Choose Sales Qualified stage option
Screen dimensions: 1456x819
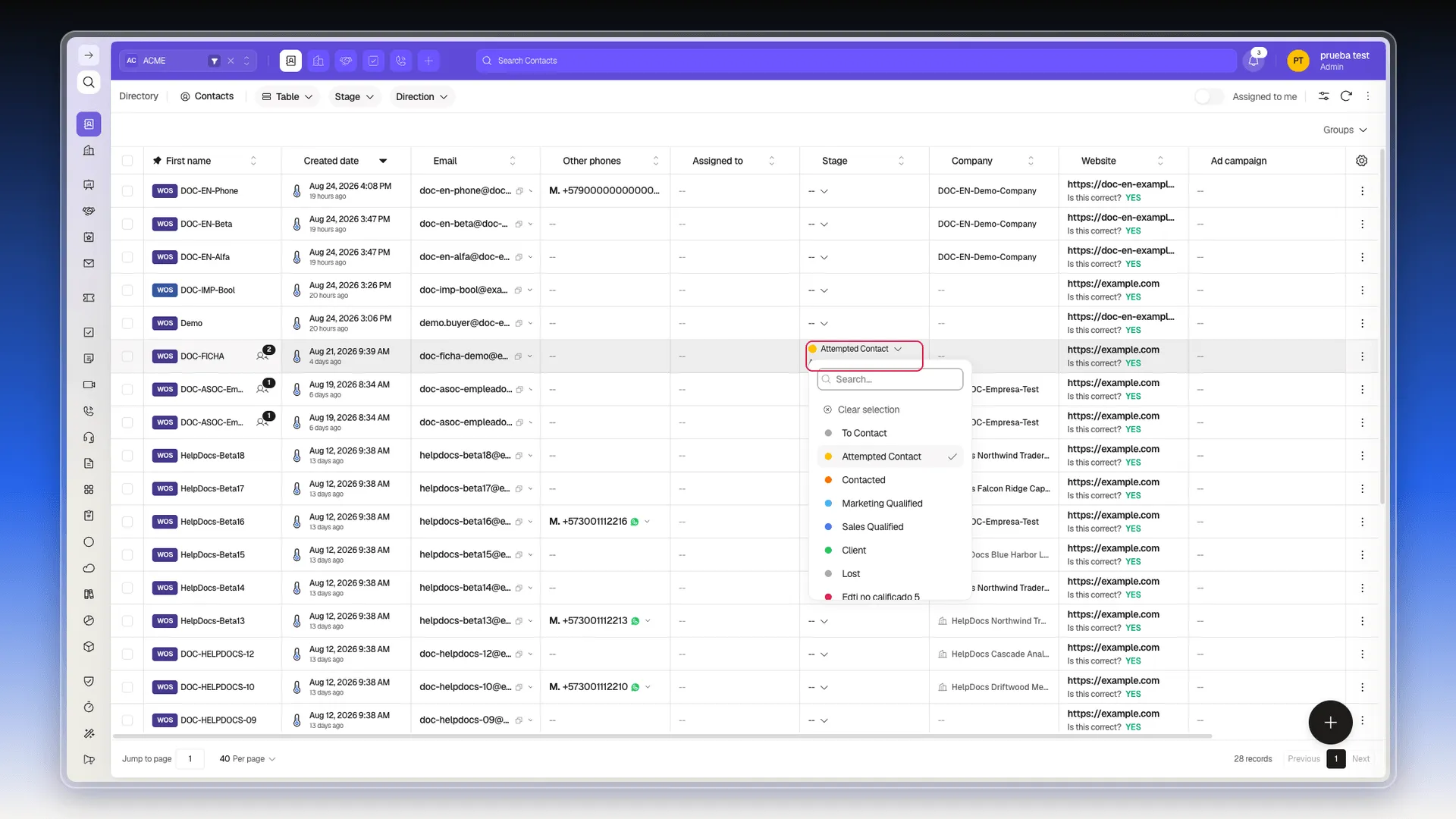[890, 527]
